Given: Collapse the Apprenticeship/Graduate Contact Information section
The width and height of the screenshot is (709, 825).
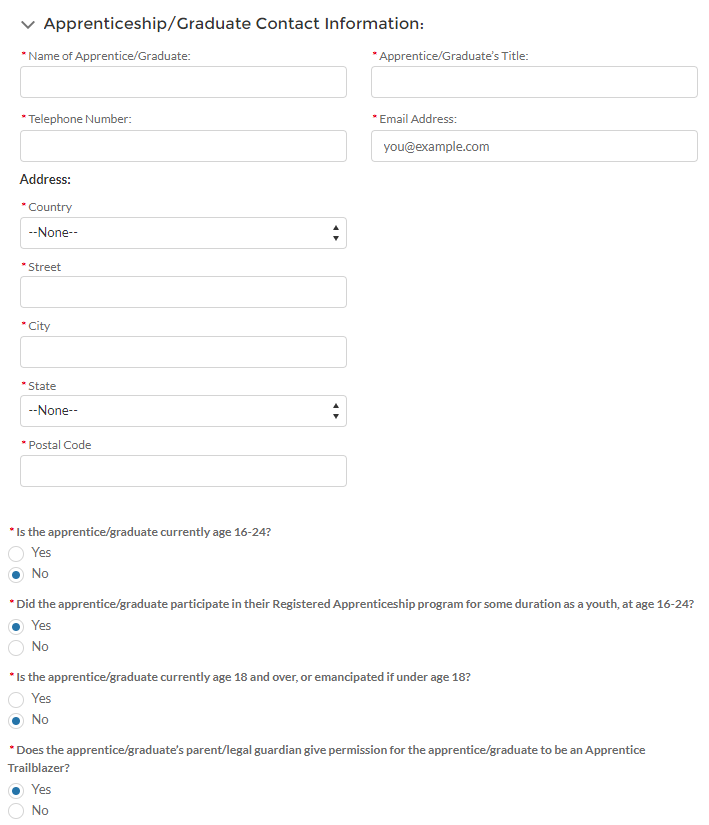Looking at the screenshot, I should pyautogui.click(x=27, y=24).
